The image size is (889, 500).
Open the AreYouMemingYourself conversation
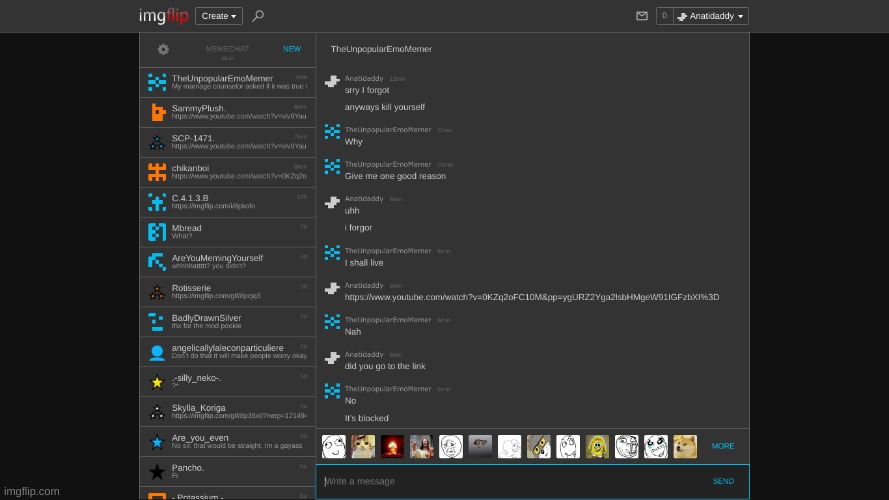(x=227, y=262)
